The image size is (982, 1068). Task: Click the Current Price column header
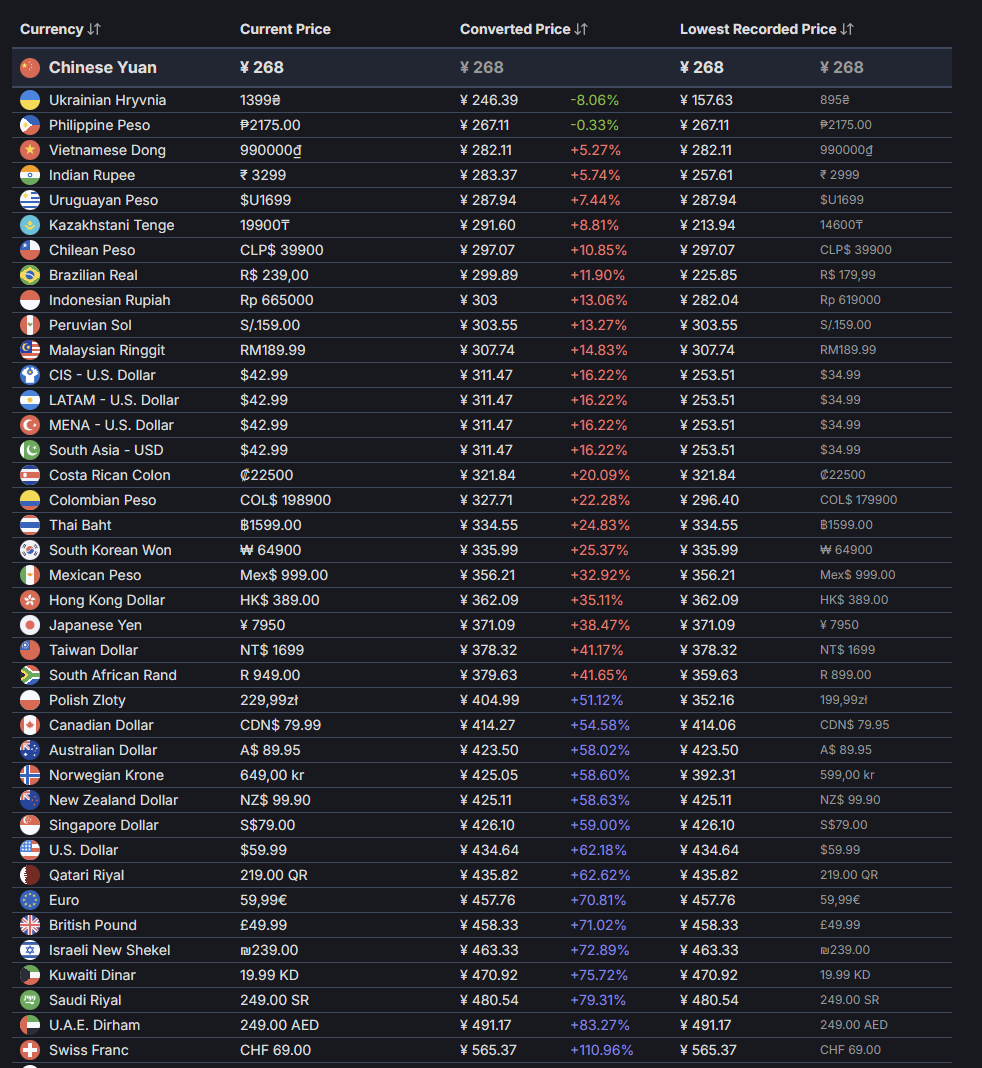point(285,29)
